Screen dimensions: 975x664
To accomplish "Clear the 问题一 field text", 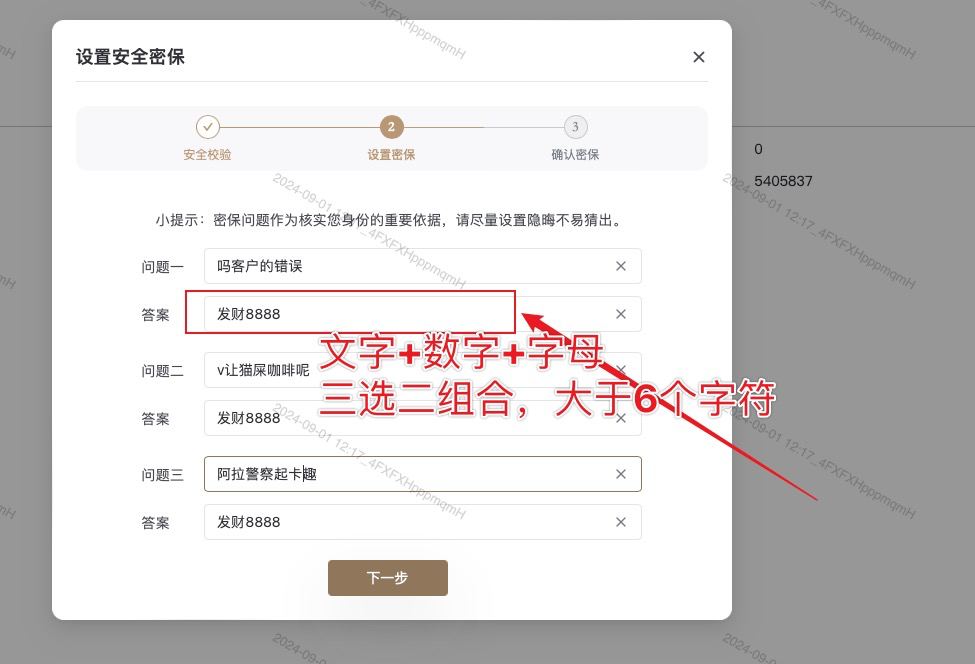I will [621, 266].
